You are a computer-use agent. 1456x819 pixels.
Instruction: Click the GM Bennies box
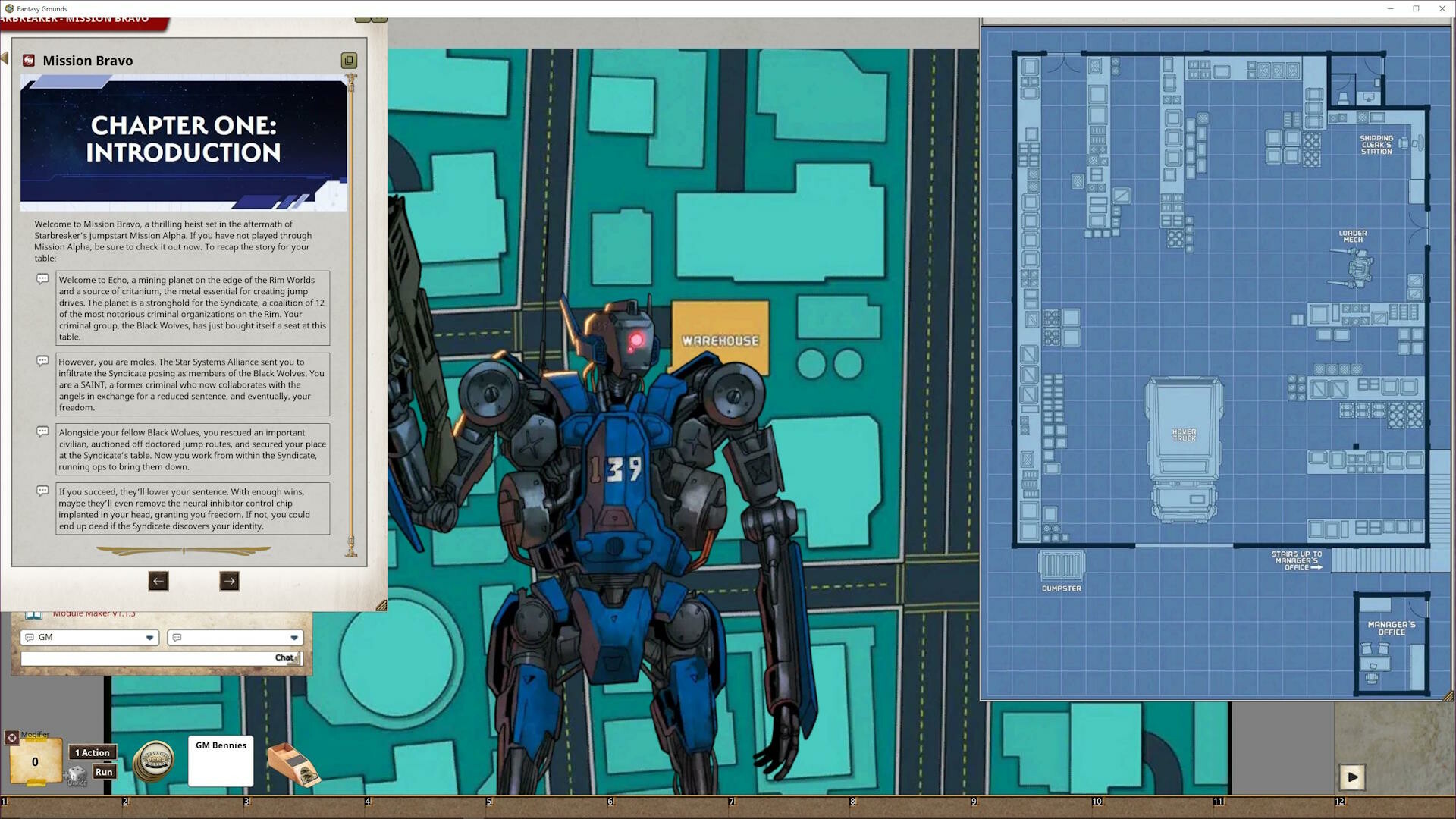(x=221, y=761)
